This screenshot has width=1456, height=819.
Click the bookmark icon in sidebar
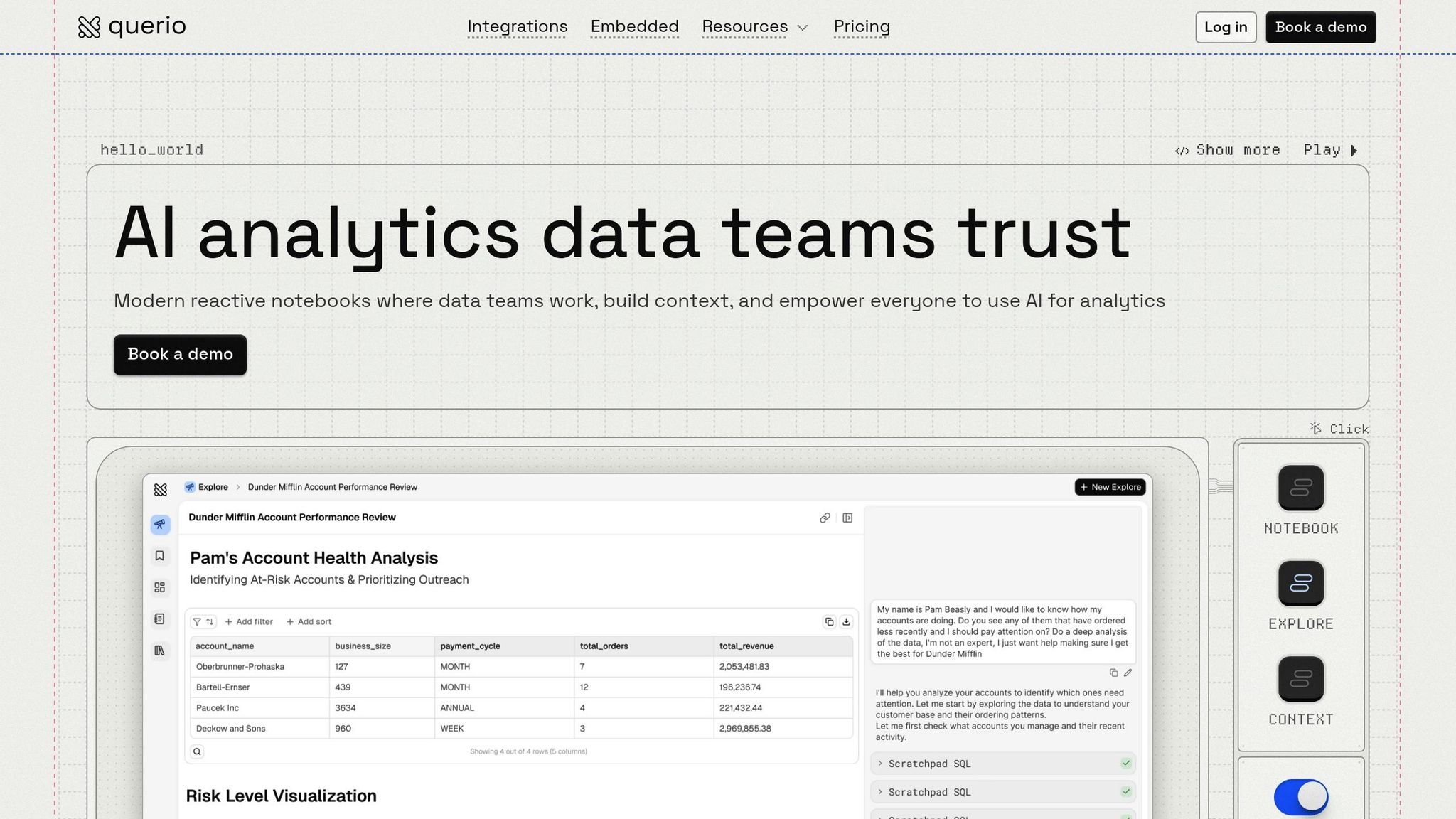tap(160, 556)
